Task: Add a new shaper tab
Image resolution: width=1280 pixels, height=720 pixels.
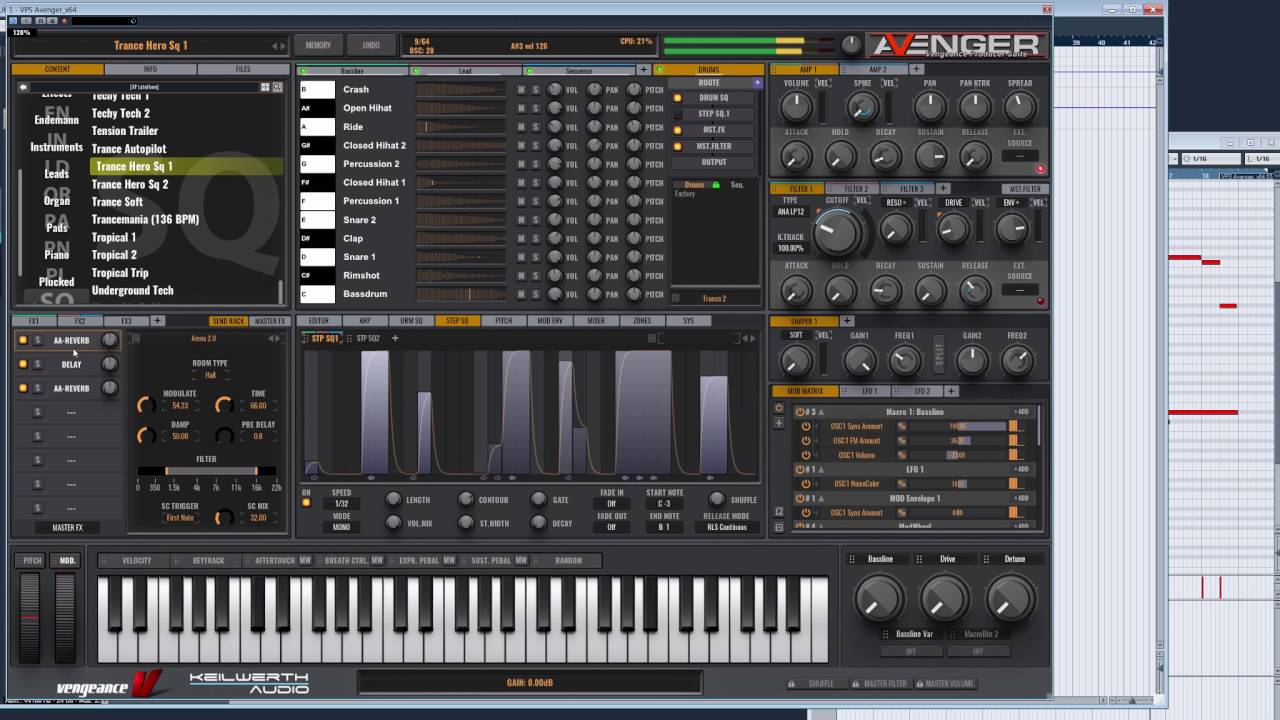Action: 847,321
